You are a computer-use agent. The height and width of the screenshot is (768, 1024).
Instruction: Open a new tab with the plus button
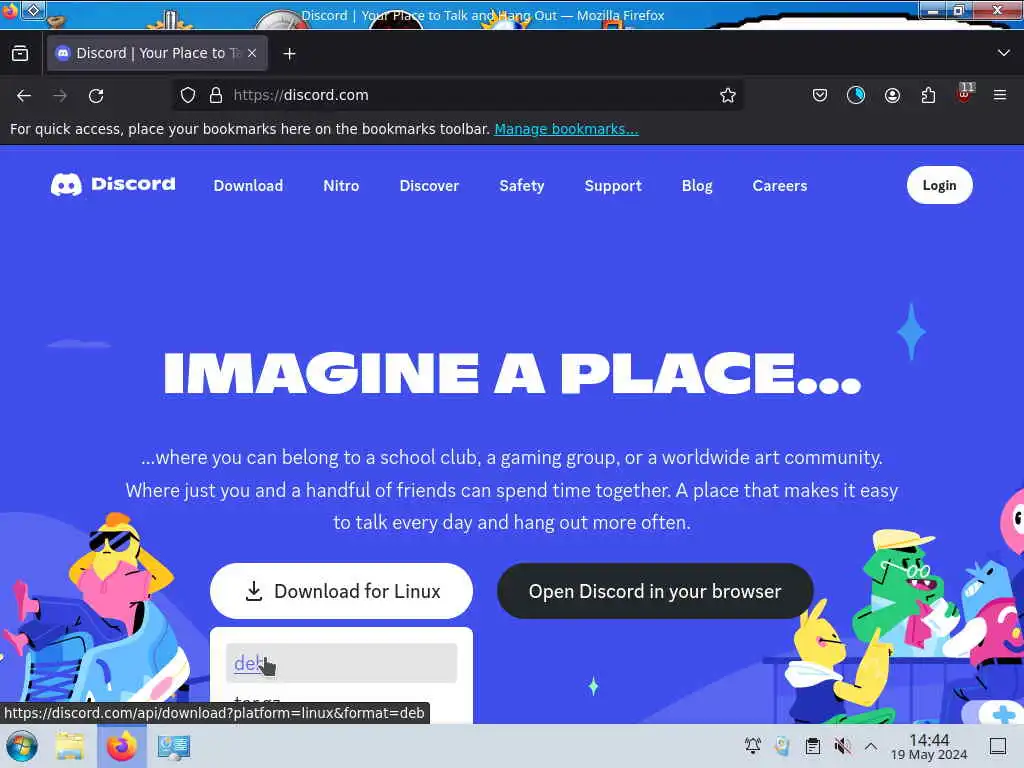tap(289, 54)
